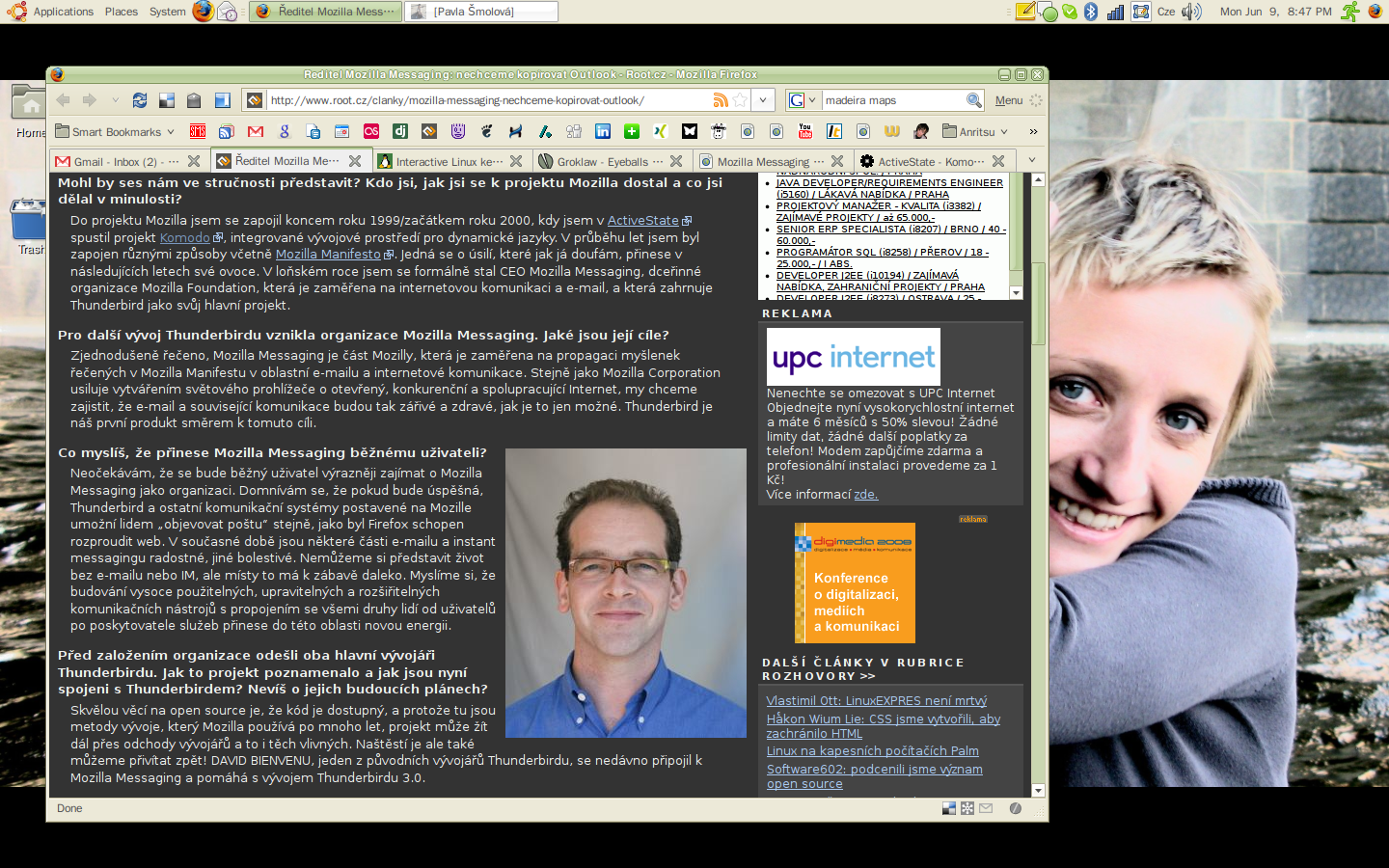The image size is (1389, 868).
Task: Open the red SMS bookmark icon
Action: coord(198,131)
